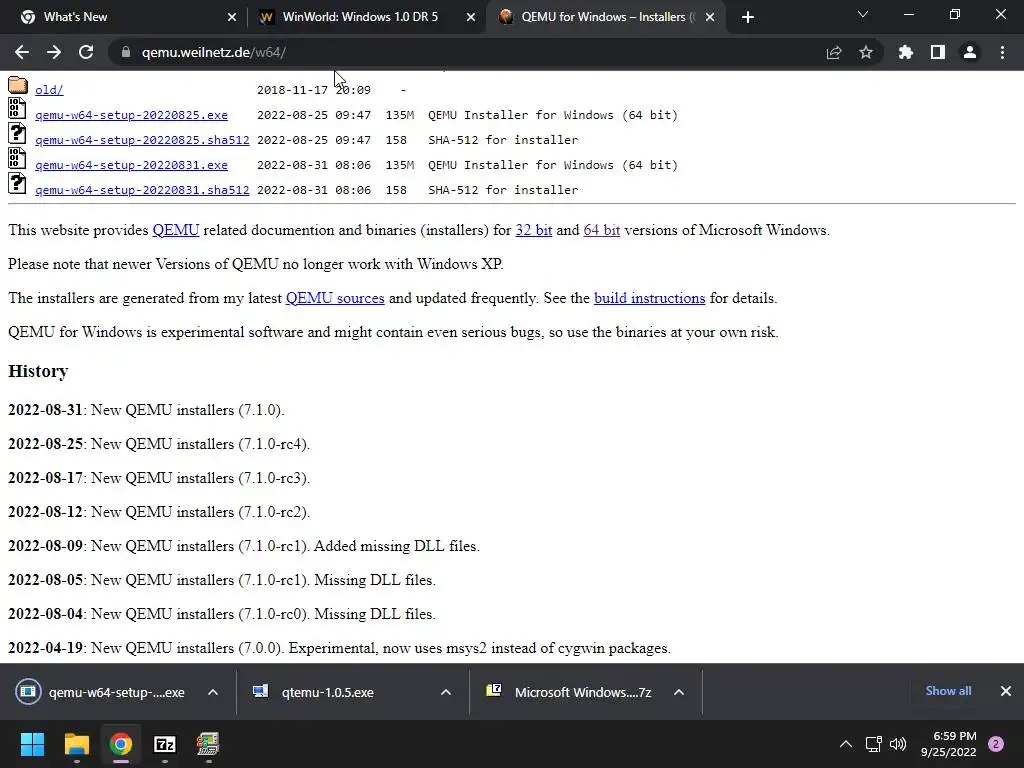Open the Chrome profile icon

pyautogui.click(x=970, y=52)
